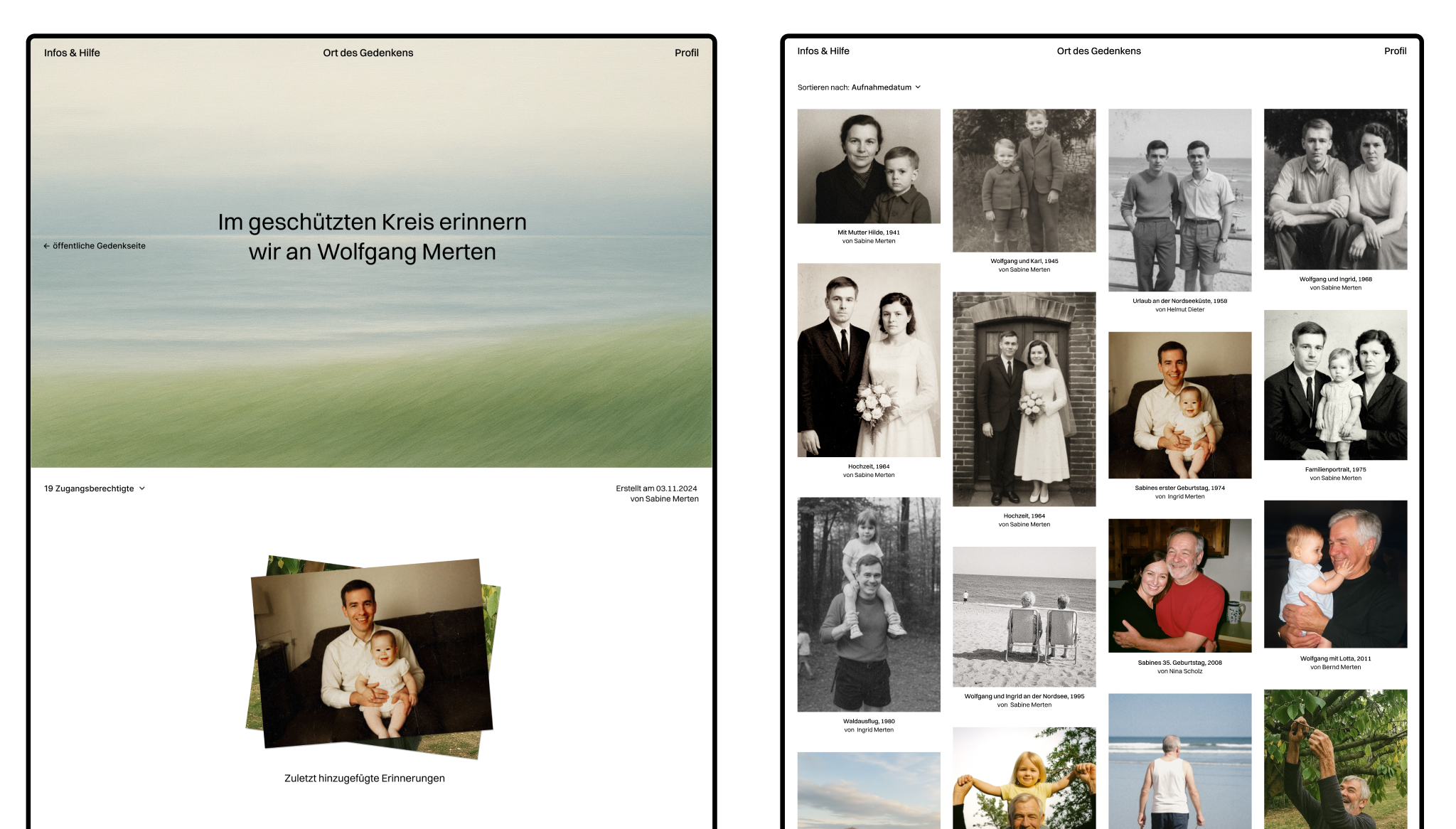1456x829 pixels.
Task: Open the Hochzeit, 1964 photo at brick doorway
Action: point(1024,399)
